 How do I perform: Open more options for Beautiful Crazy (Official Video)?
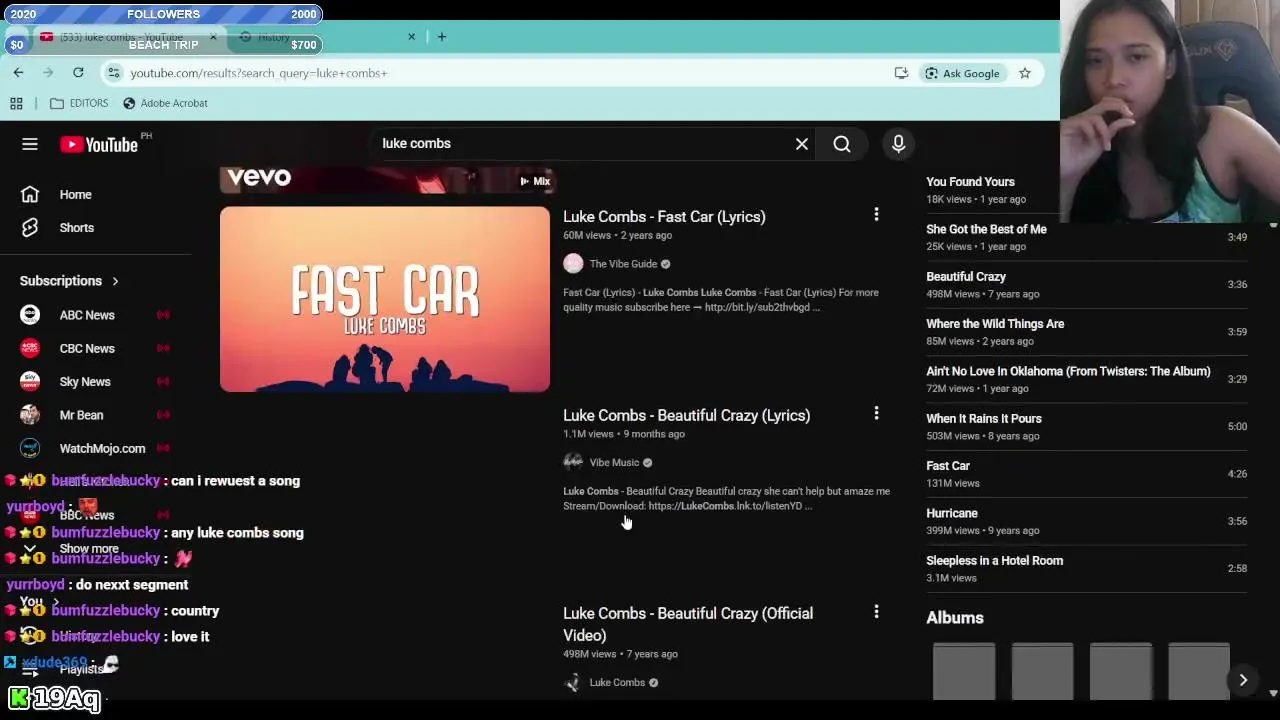pyautogui.click(x=876, y=611)
